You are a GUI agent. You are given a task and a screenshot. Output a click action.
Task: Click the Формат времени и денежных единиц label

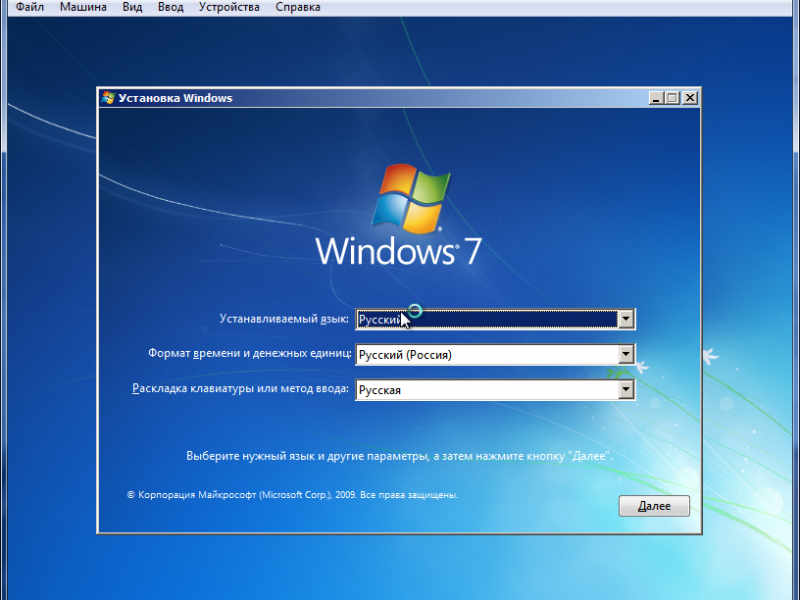pyautogui.click(x=249, y=353)
